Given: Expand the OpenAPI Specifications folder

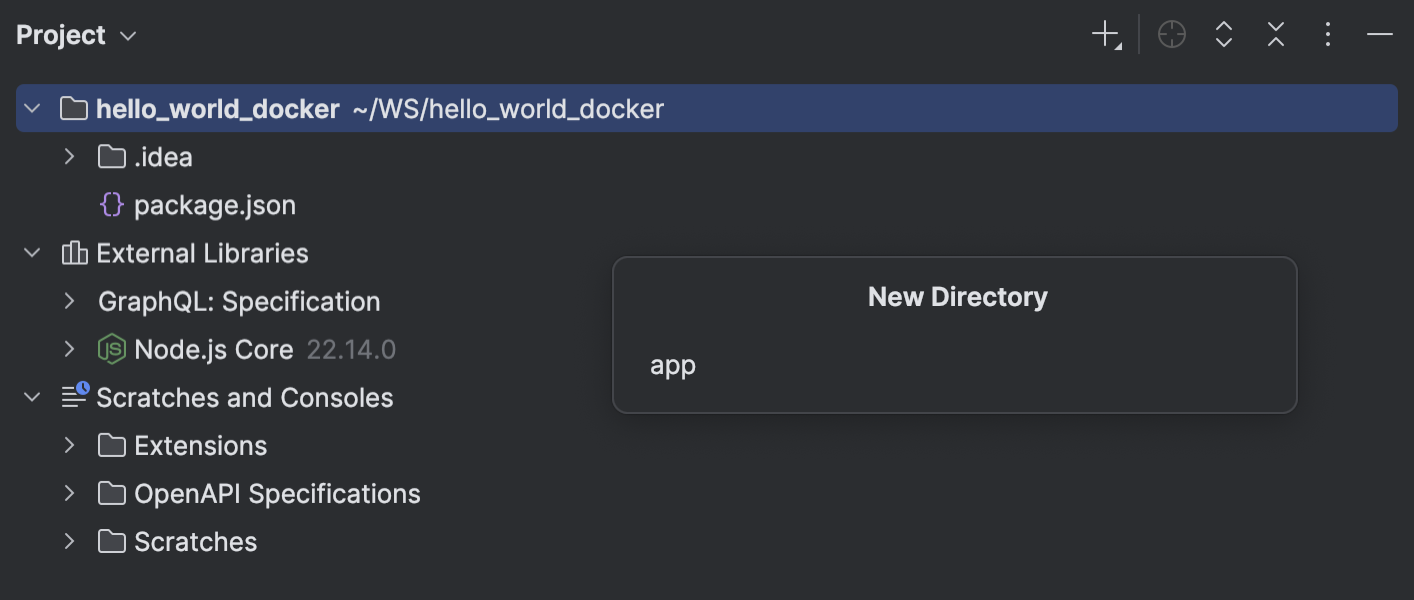Looking at the screenshot, I should 68,493.
